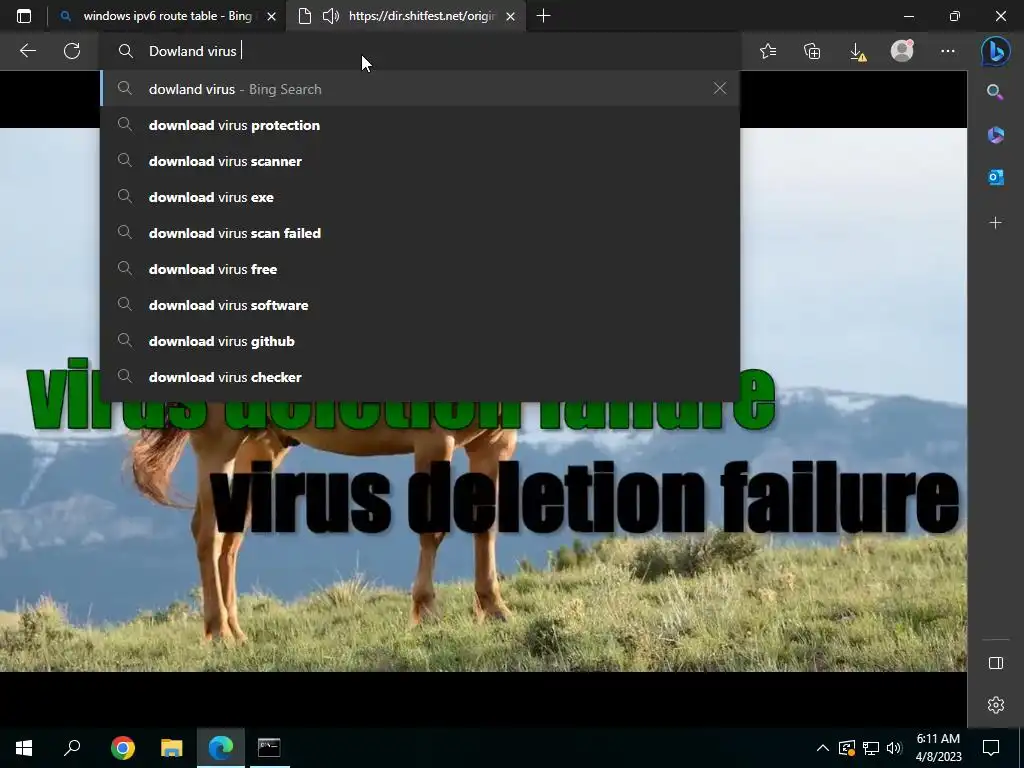Open sidebar settings gear icon
Image resolution: width=1024 pixels, height=768 pixels.
coord(995,705)
